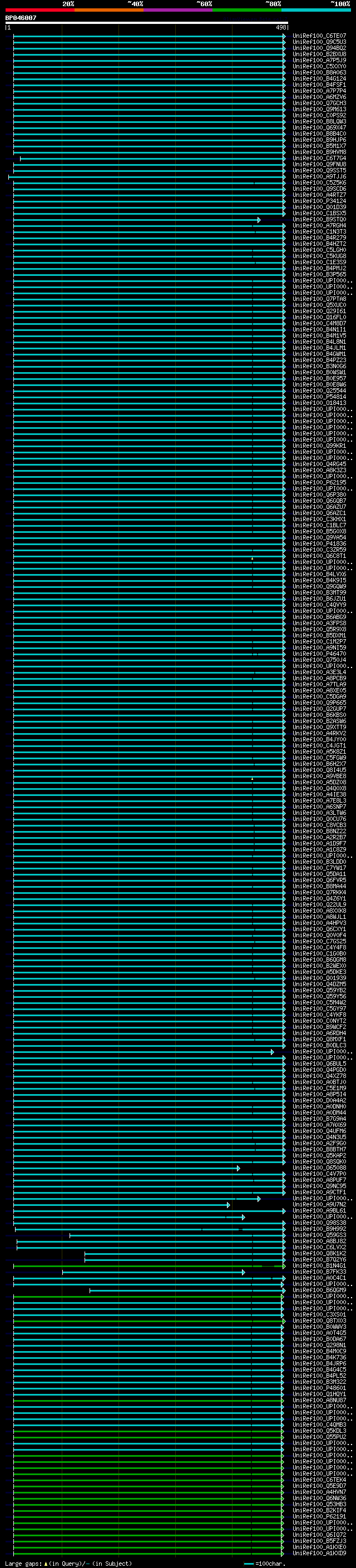
Task: Click the red 20% identity legend segment
Action: [40, 10]
